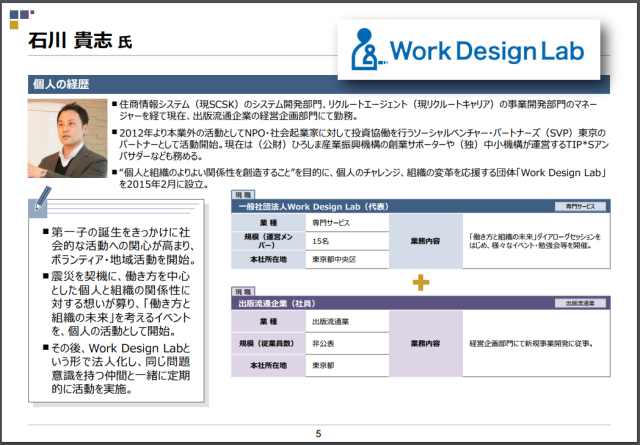Click the 15名 value cell
640x445 pixels.
point(347,241)
